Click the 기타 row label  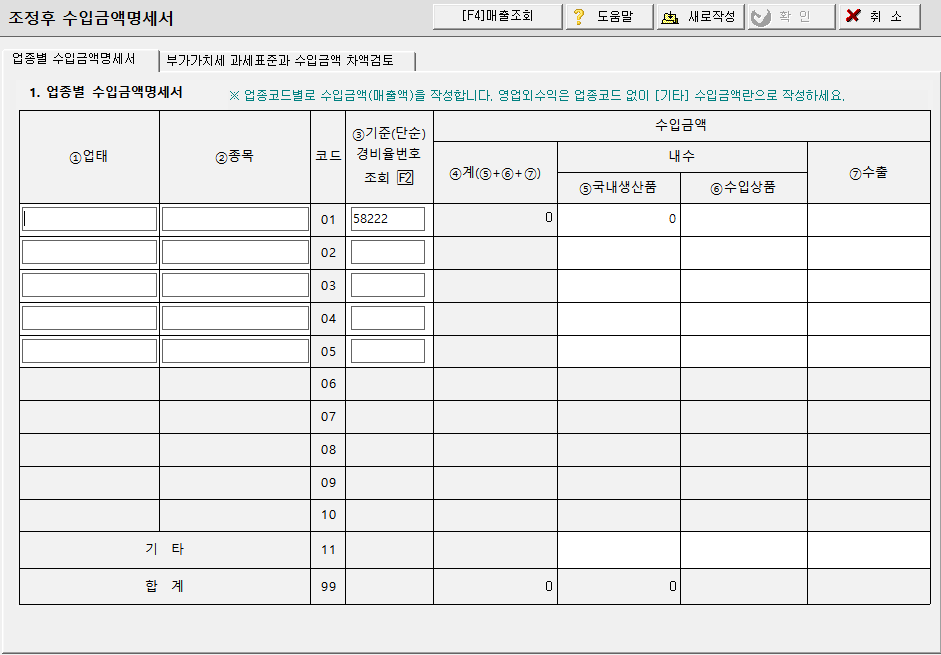click(x=164, y=550)
